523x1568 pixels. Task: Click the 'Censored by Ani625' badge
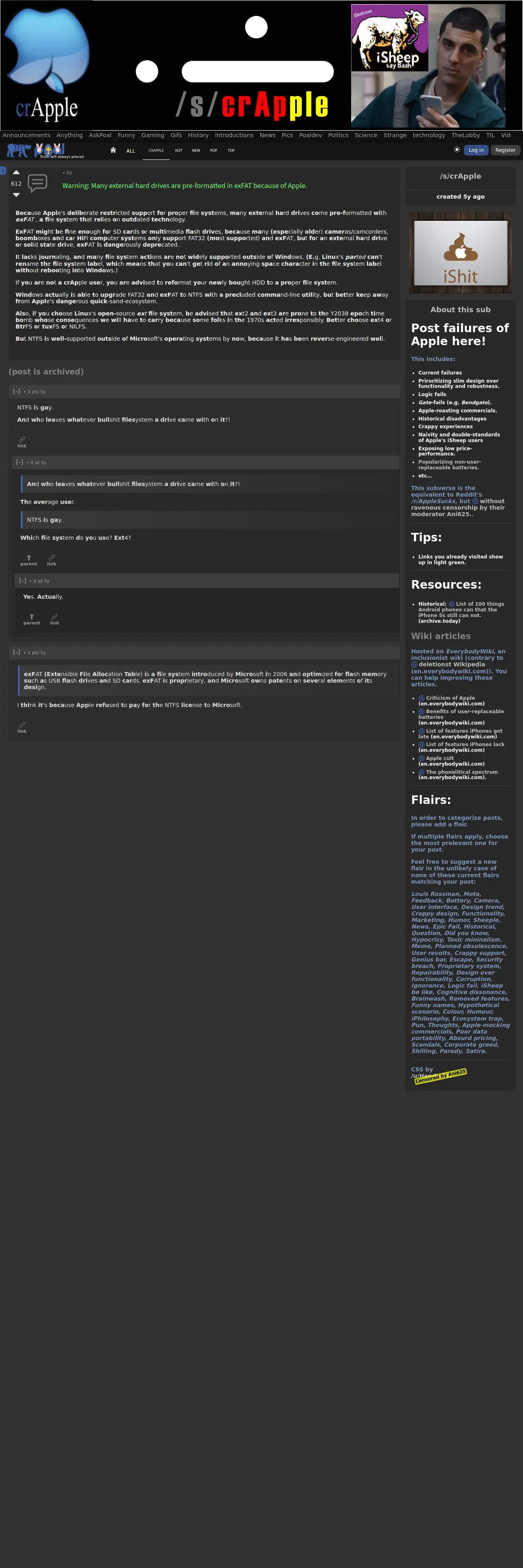[441, 1076]
